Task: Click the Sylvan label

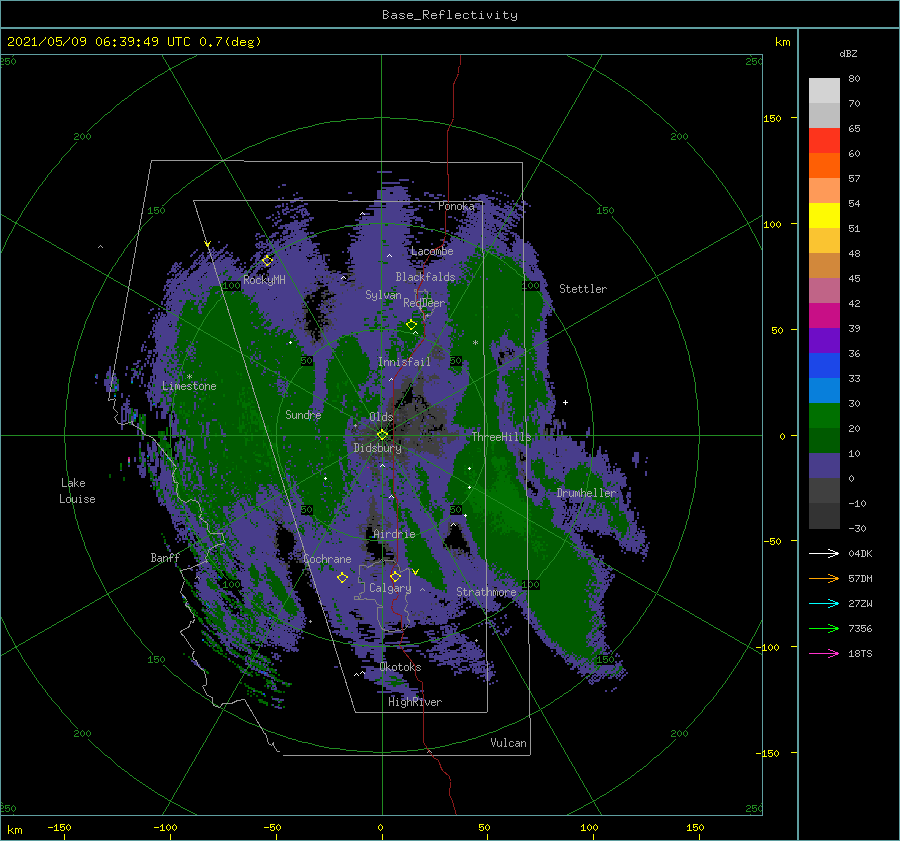Action: [x=383, y=295]
